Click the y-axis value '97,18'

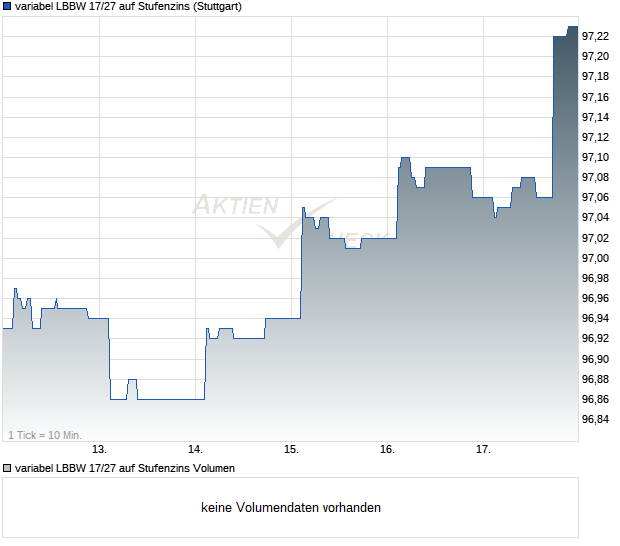[595, 77]
